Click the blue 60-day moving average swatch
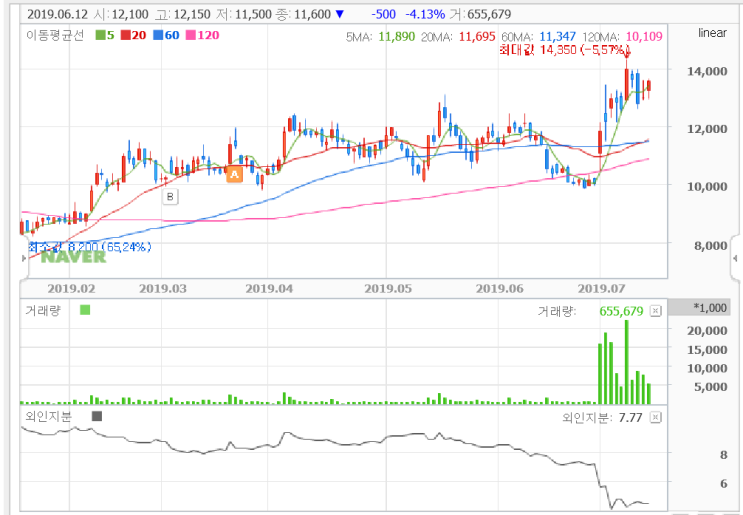743x515 pixels. pyautogui.click(x=158, y=35)
